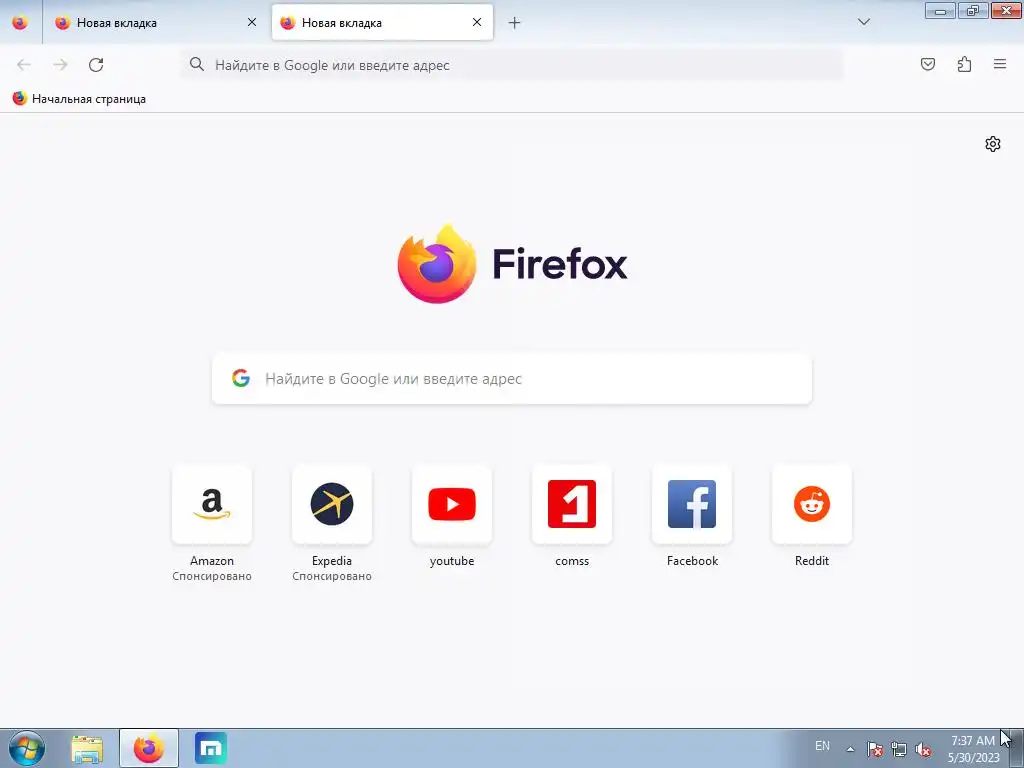The height and width of the screenshot is (768, 1024).
Task: Focus the Google search box on page
Action: click(x=511, y=379)
